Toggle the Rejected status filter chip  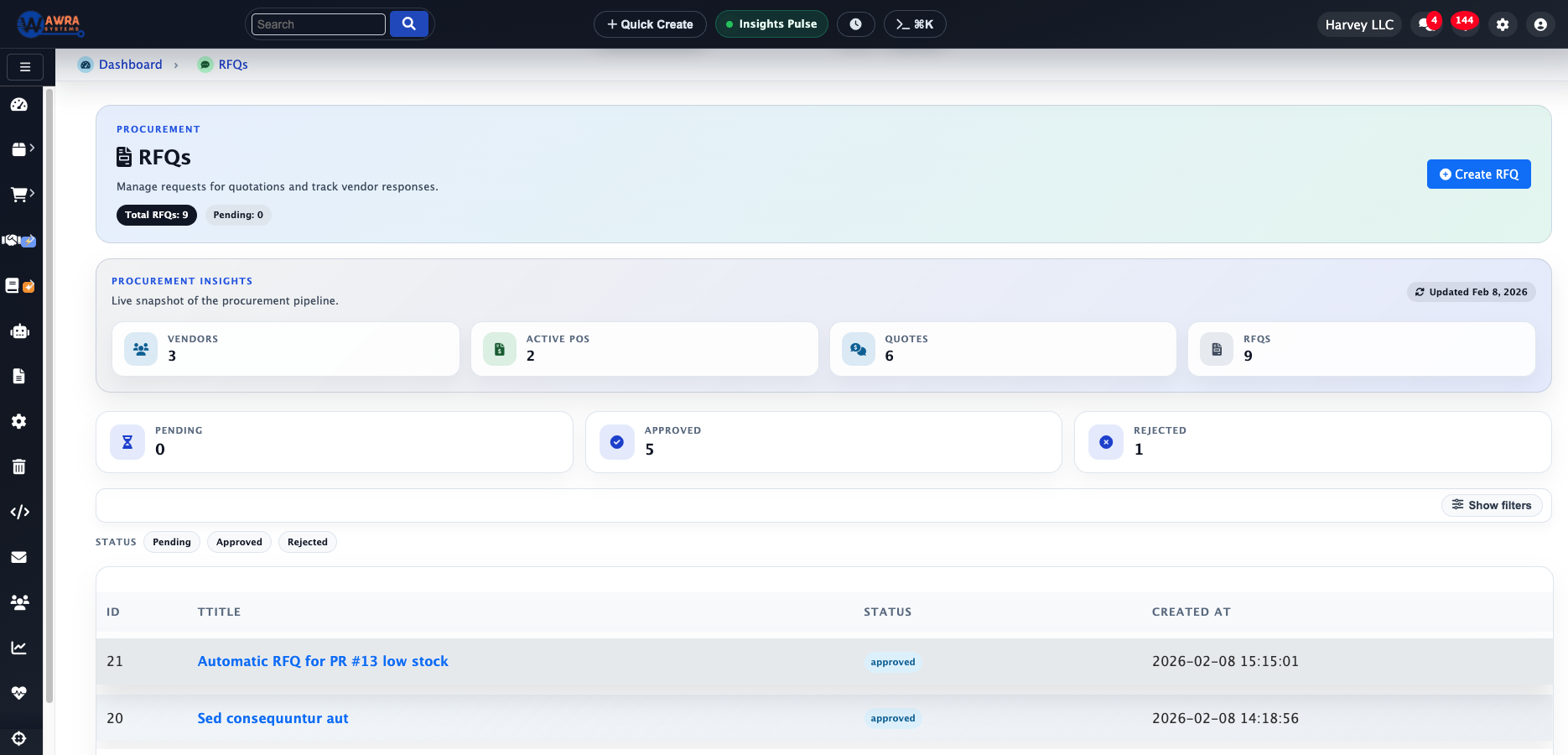coord(307,542)
